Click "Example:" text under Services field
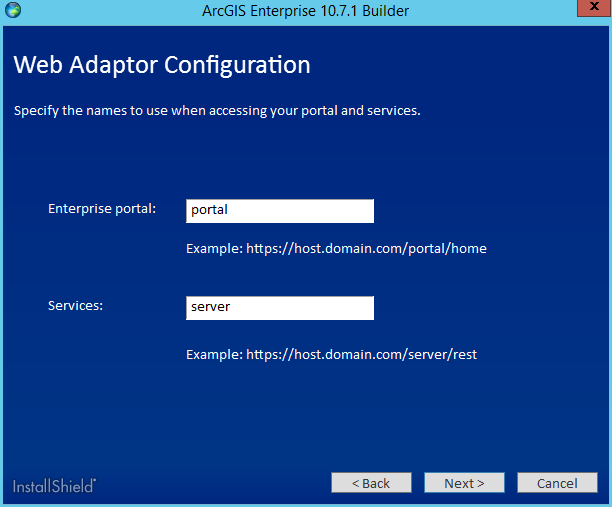612x507 pixels. pos(214,354)
